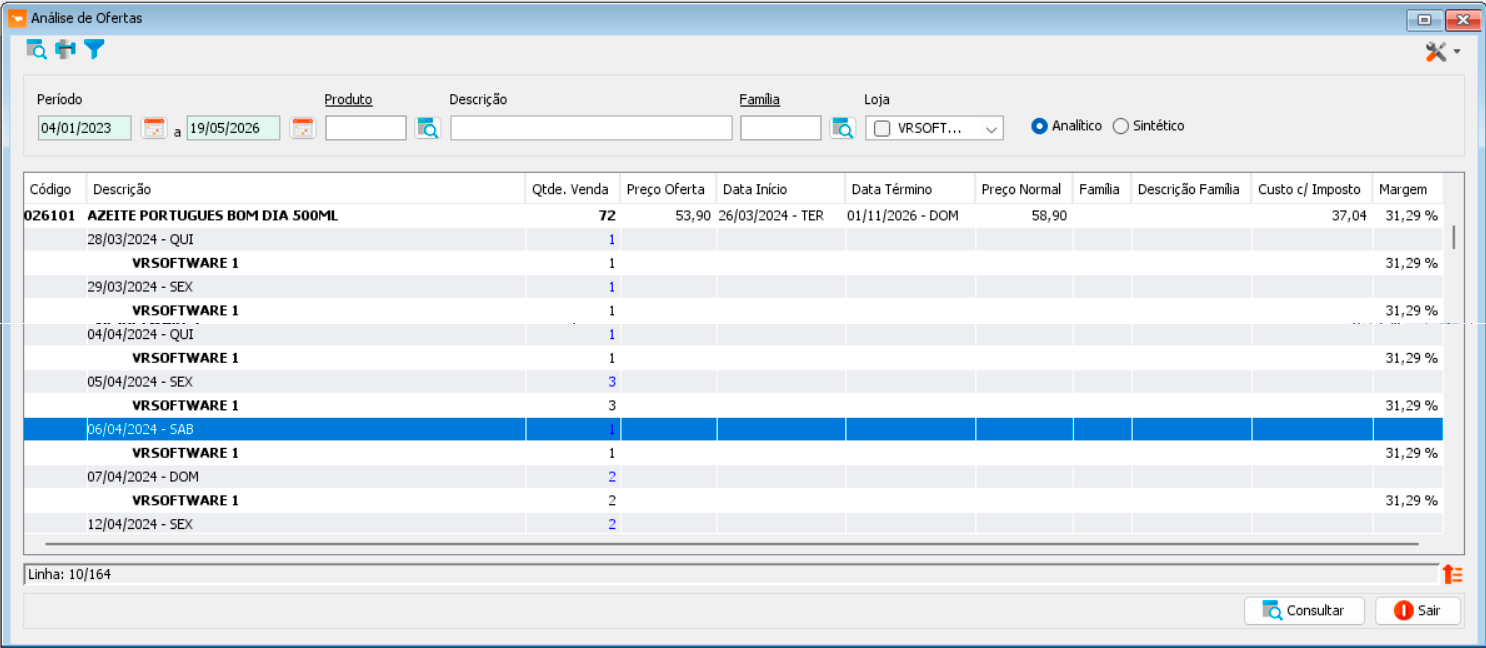Open calendar picker for period end date
The width and height of the screenshot is (1486, 648).
pos(302,128)
